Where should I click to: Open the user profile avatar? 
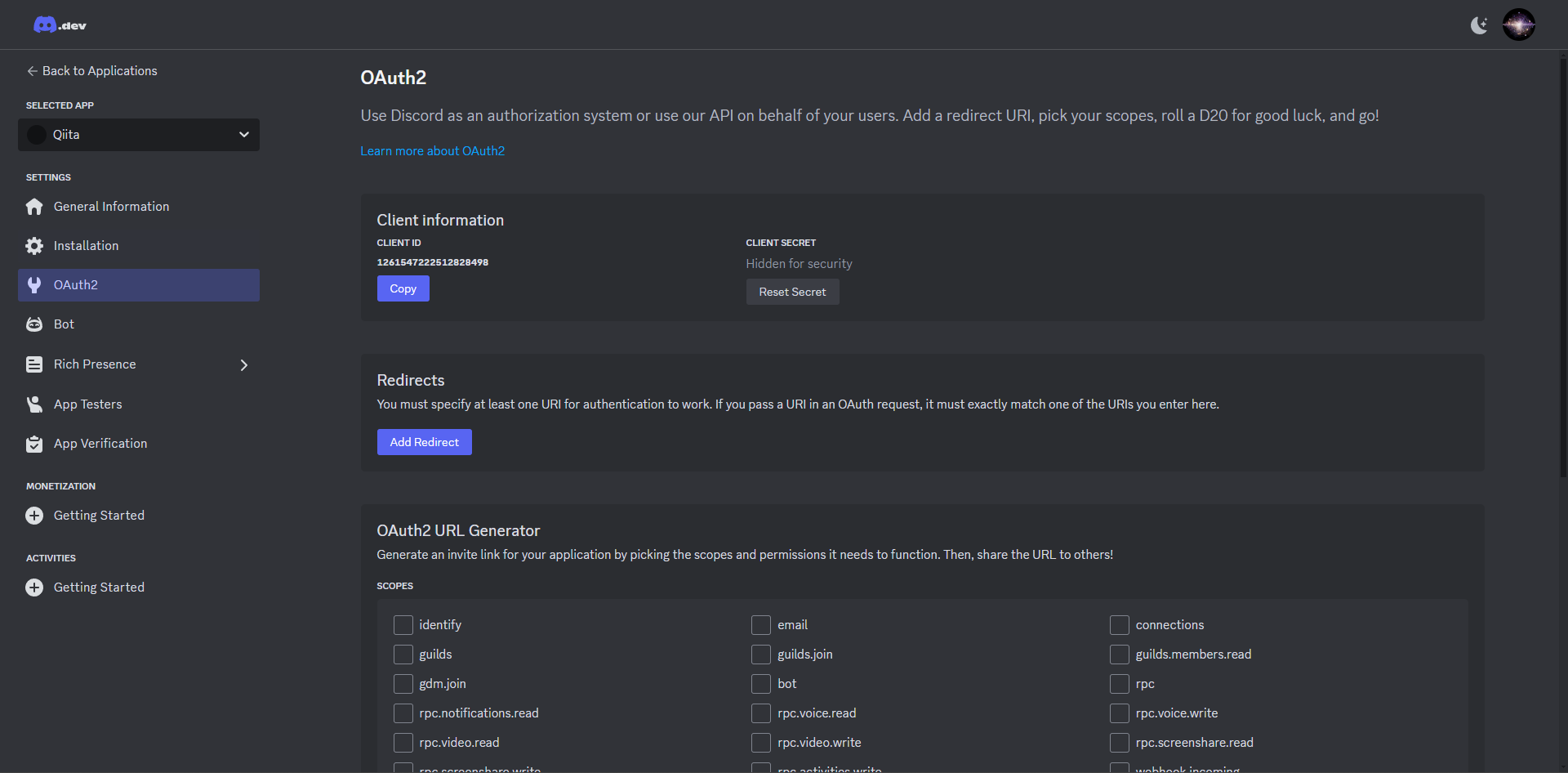tap(1519, 25)
